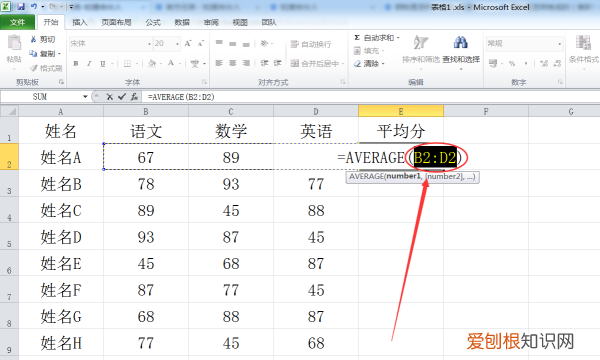The width and height of the screenshot is (600, 360).
Task: Toggle Italic formatting
Action: pyautogui.click(x=89, y=64)
